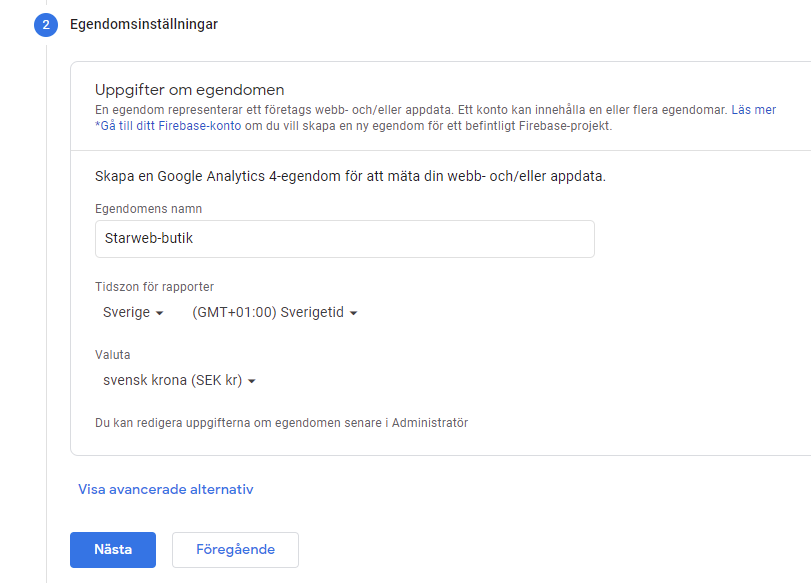Click the caret arrow after SEK kr
This screenshot has width=811, height=583.
point(252,381)
